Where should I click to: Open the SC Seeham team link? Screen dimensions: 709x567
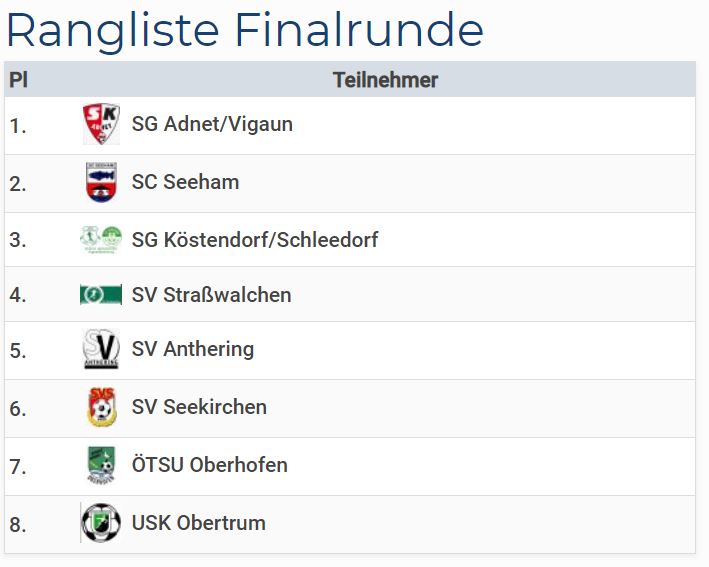[x=185, y=183]
